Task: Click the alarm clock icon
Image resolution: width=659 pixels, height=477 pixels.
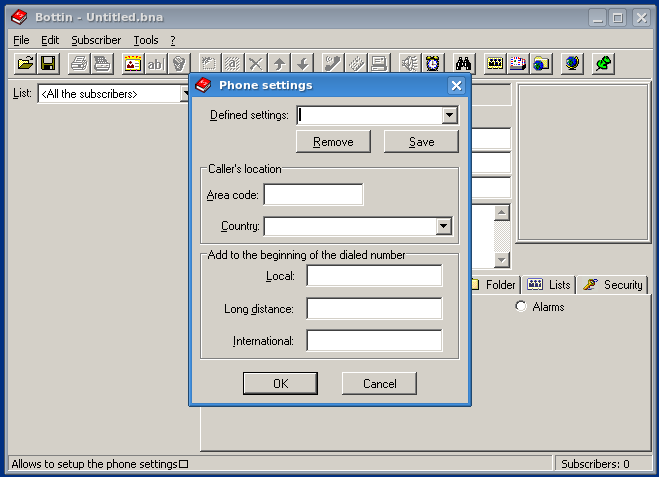Action: point(433,64)
